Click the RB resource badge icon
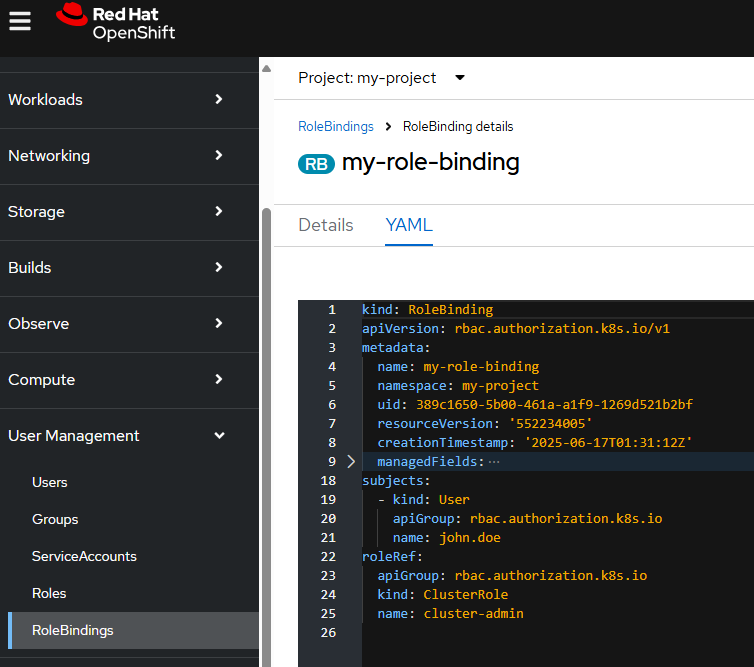754x667 pixels. 316,164
